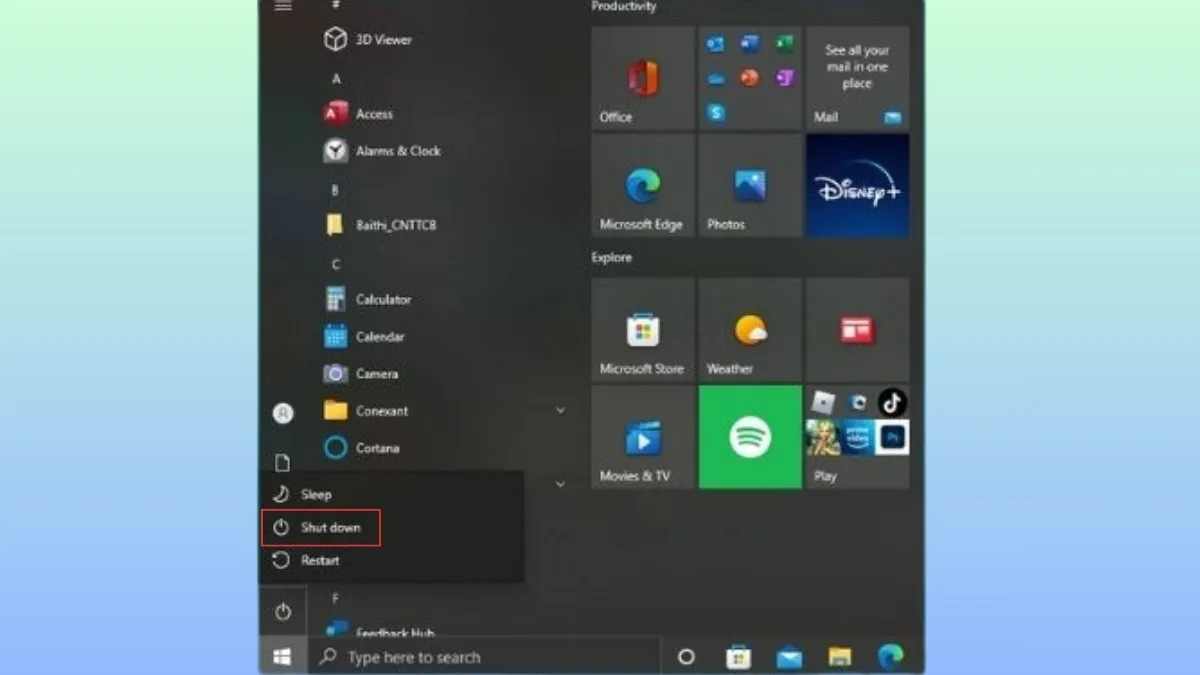This screenshot has height=675, width=1200.
Task: Open Alarms & Clock from the app list
Action: (x=396, y=151)
